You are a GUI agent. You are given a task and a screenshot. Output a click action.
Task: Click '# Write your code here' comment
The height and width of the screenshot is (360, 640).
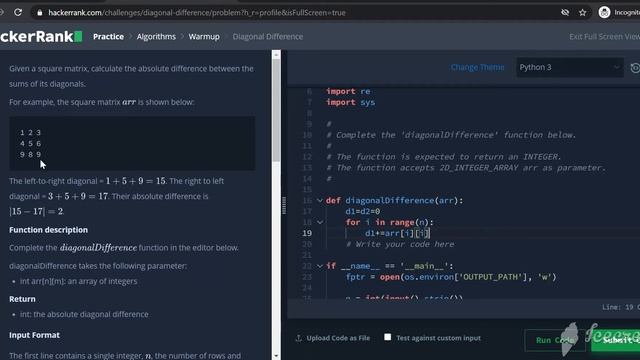click(400, 244)
